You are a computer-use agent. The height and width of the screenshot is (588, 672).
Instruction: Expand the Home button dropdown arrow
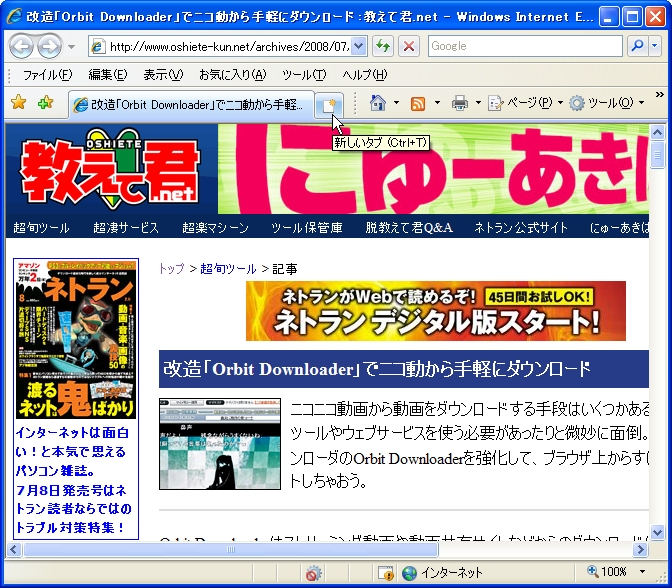396,103
